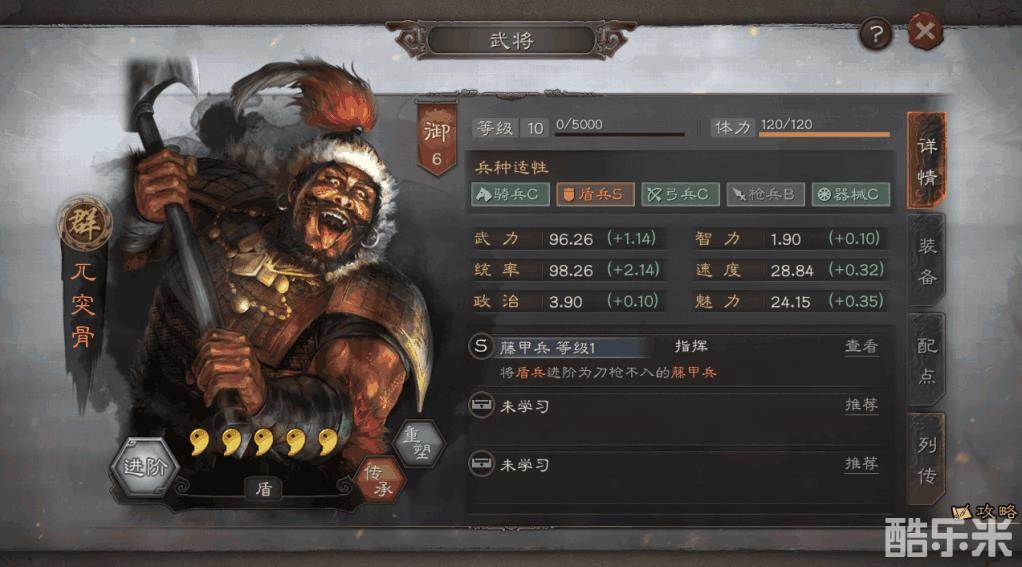This screenshot has height=567, width=1022.
Task: Click the 御 6 banner badge
Action: (436, 138)
